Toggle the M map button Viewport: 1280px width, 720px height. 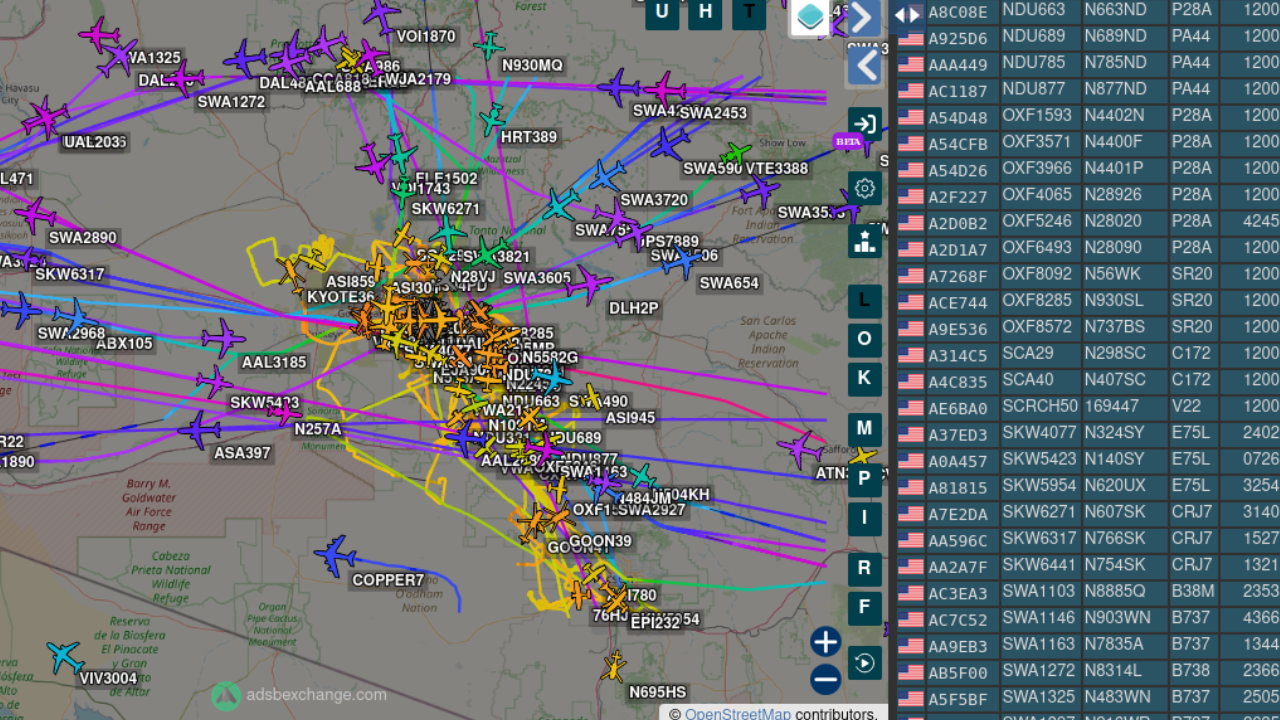(865, 429)
